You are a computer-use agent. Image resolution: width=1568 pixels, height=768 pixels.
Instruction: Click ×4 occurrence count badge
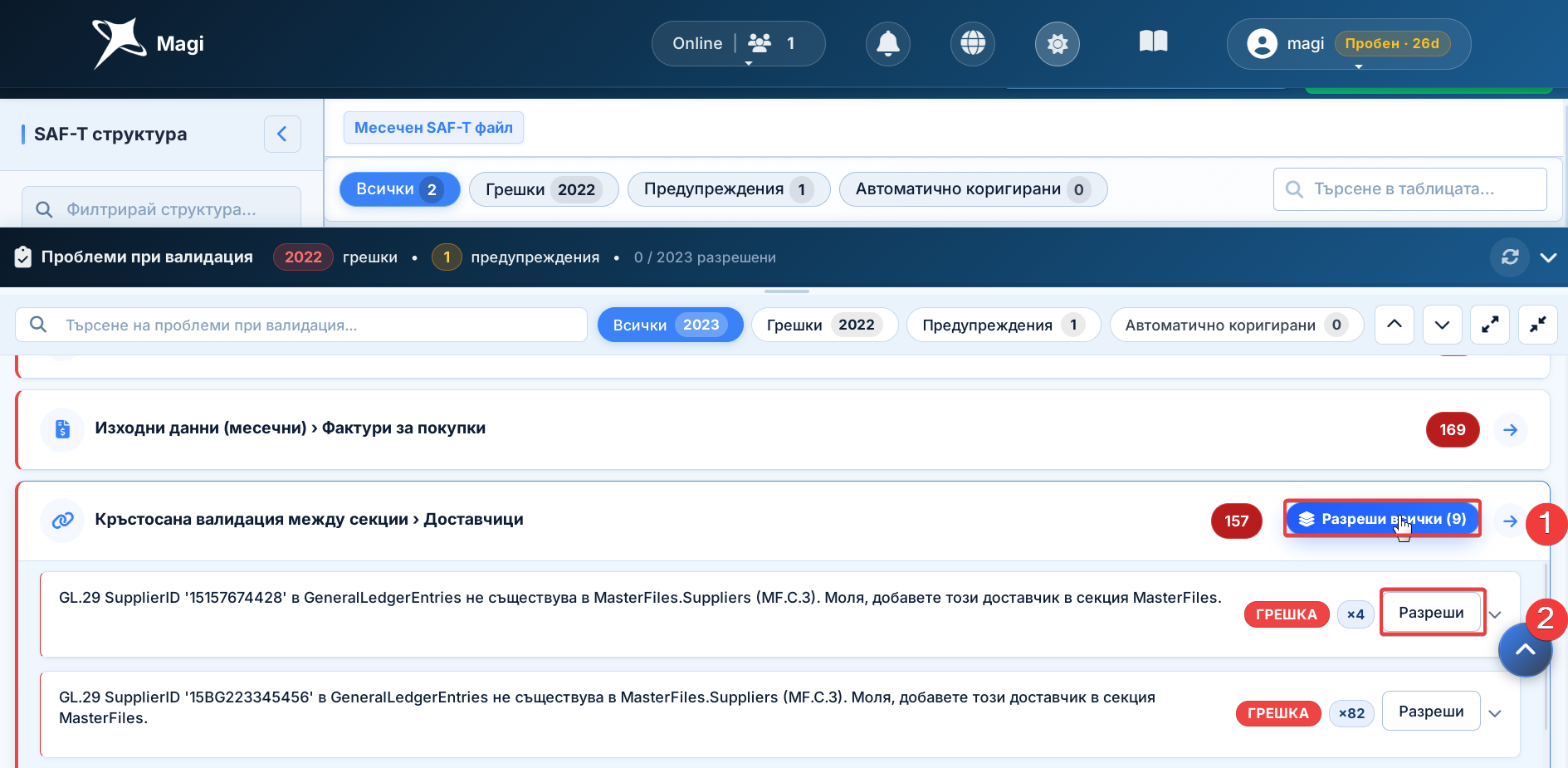tap(1356, 614)
